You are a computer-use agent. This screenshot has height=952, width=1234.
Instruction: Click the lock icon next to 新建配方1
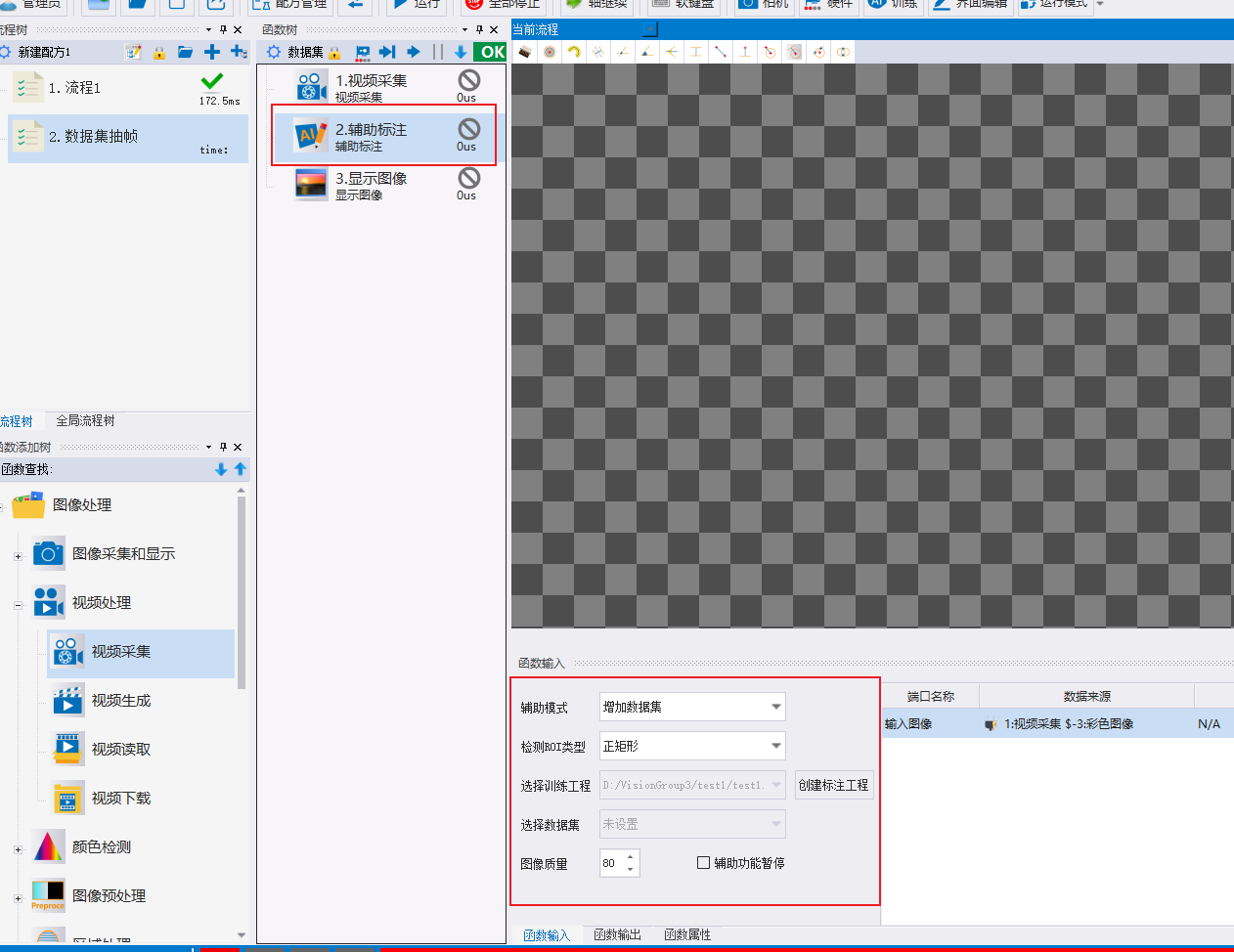pyautogui.click(x=159, y=53)
